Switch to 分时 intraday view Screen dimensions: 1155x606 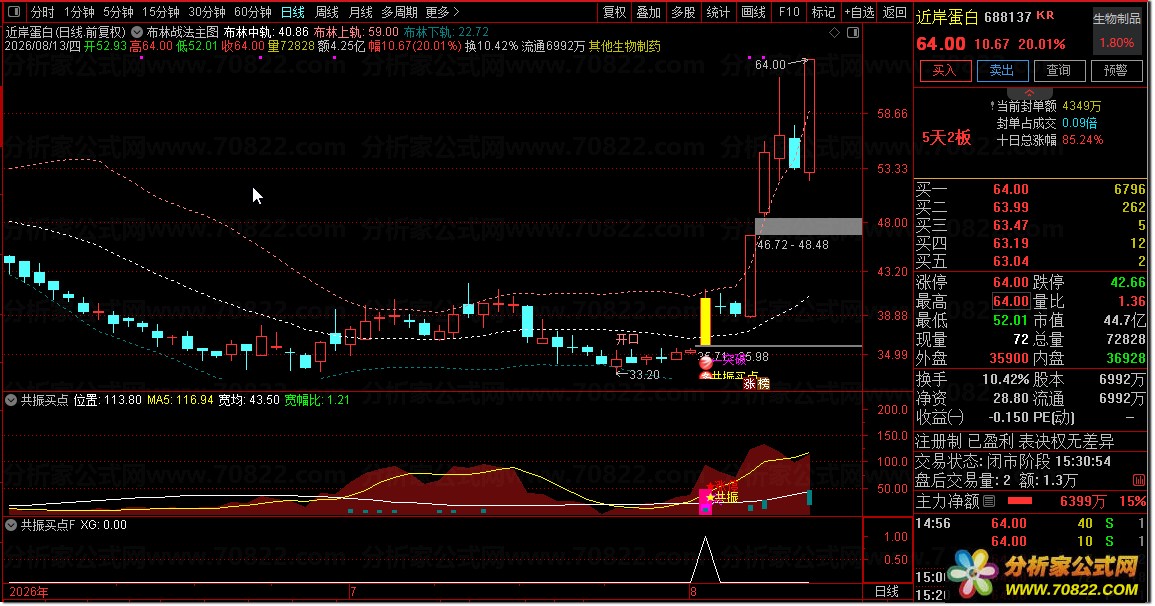coord(42,12)
